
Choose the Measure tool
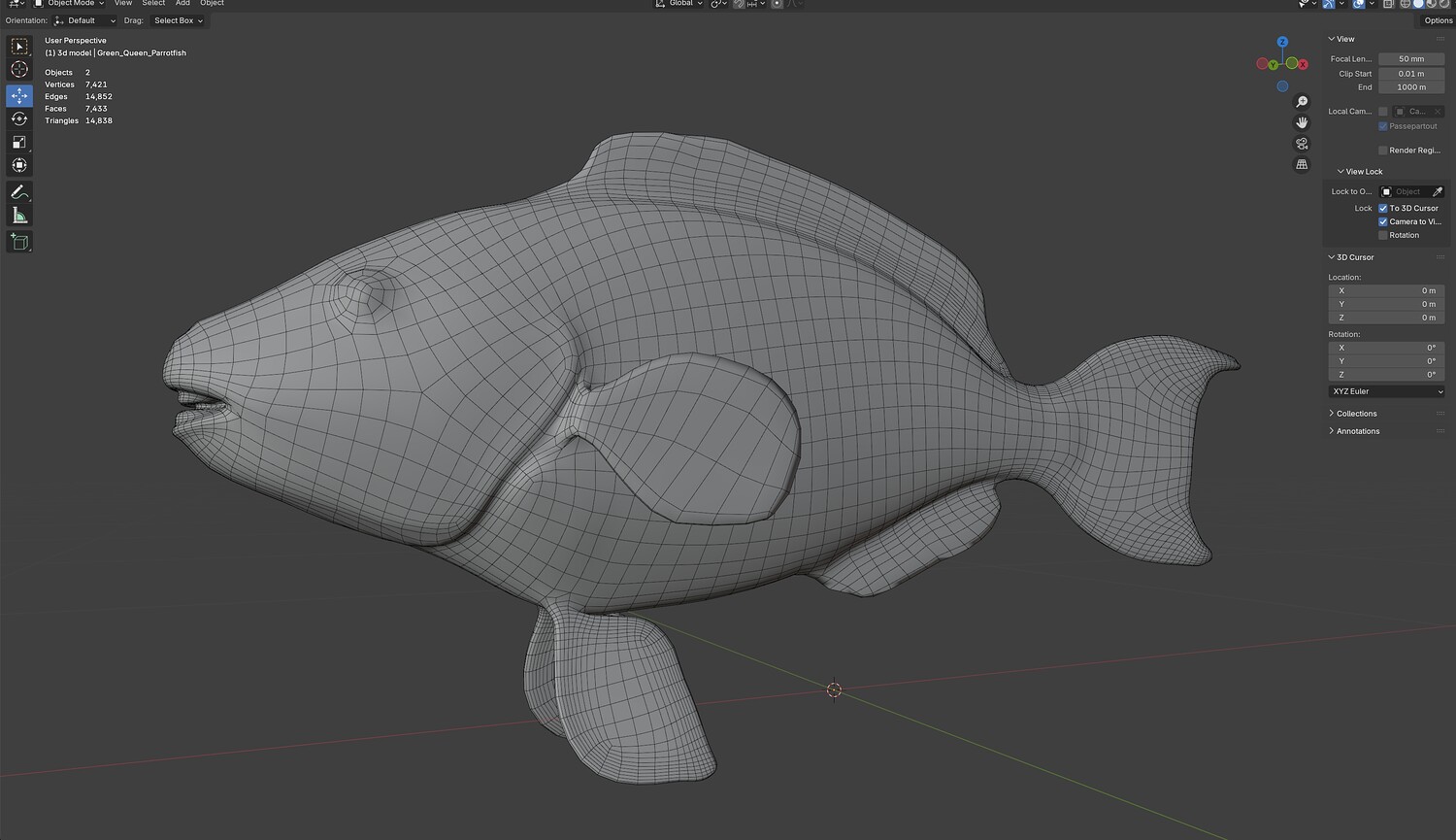(19, 216)
